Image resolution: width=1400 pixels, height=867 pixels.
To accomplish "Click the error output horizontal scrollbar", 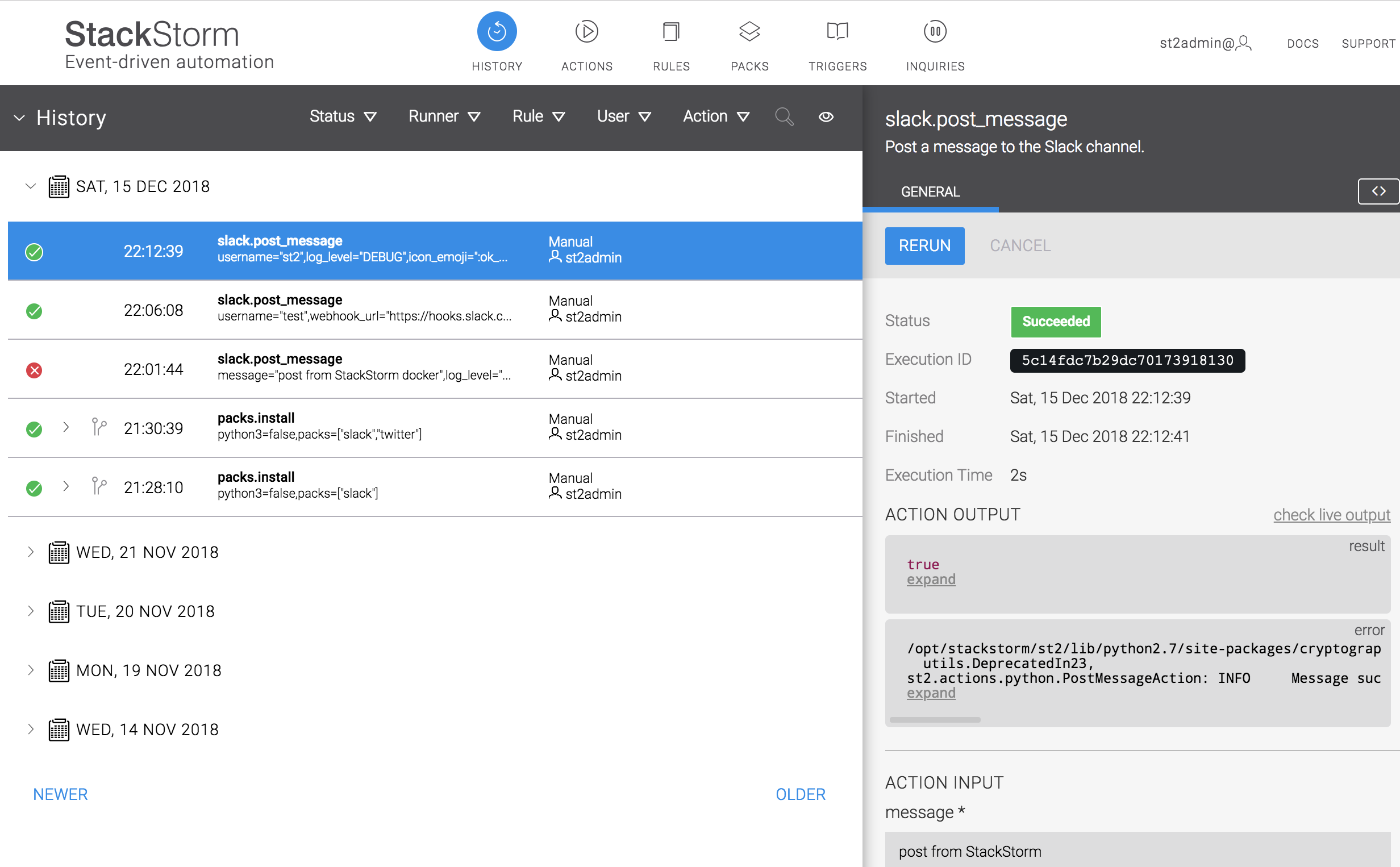I will [935, 719].
